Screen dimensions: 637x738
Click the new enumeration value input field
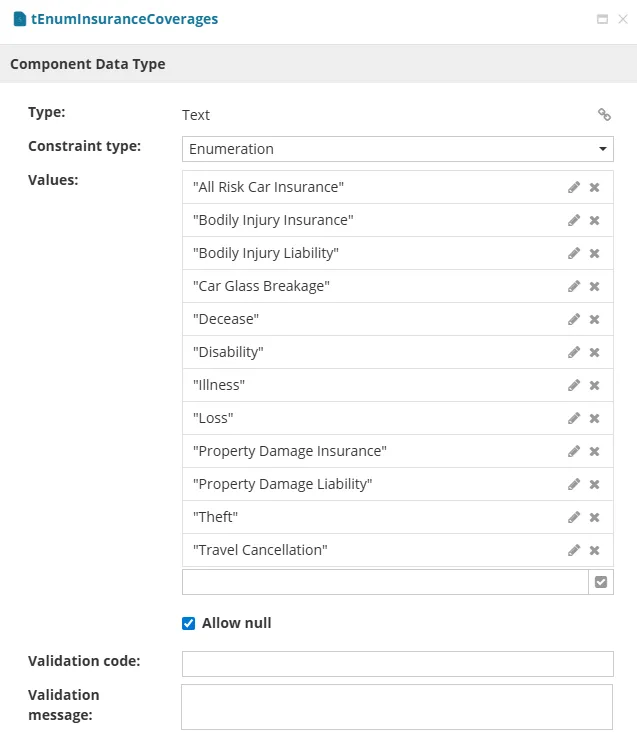(385, 582)
